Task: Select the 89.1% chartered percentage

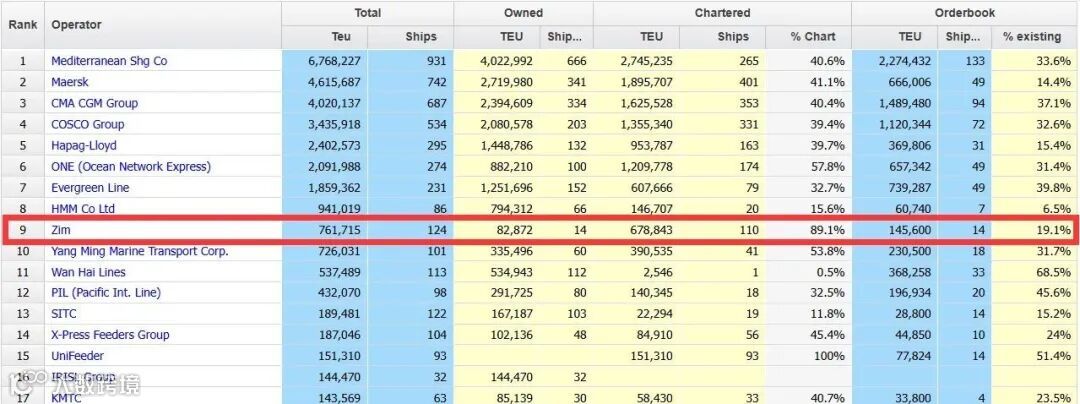Action: (828, 231)
